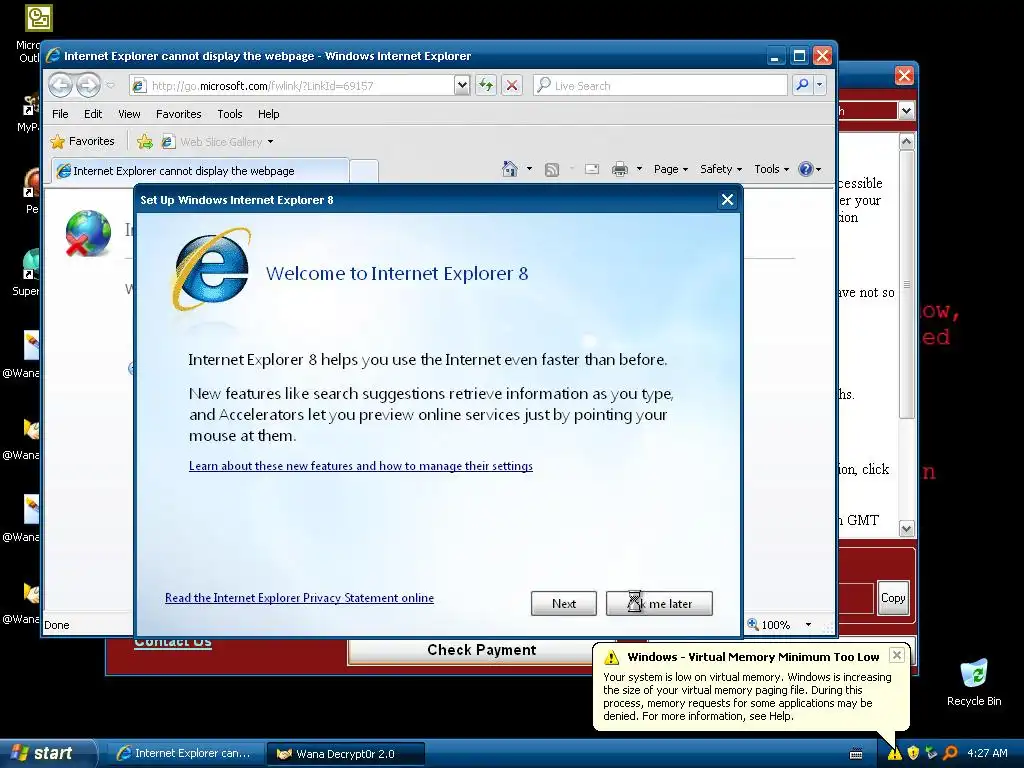The width and height of the screenshot is (1024, 768).
Task: Select the 'cannot display the webpage' tab
Action: 200,171
